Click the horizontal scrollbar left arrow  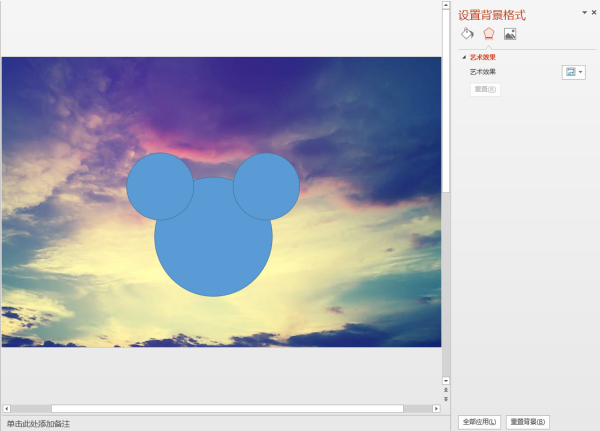tap(7, 408)
